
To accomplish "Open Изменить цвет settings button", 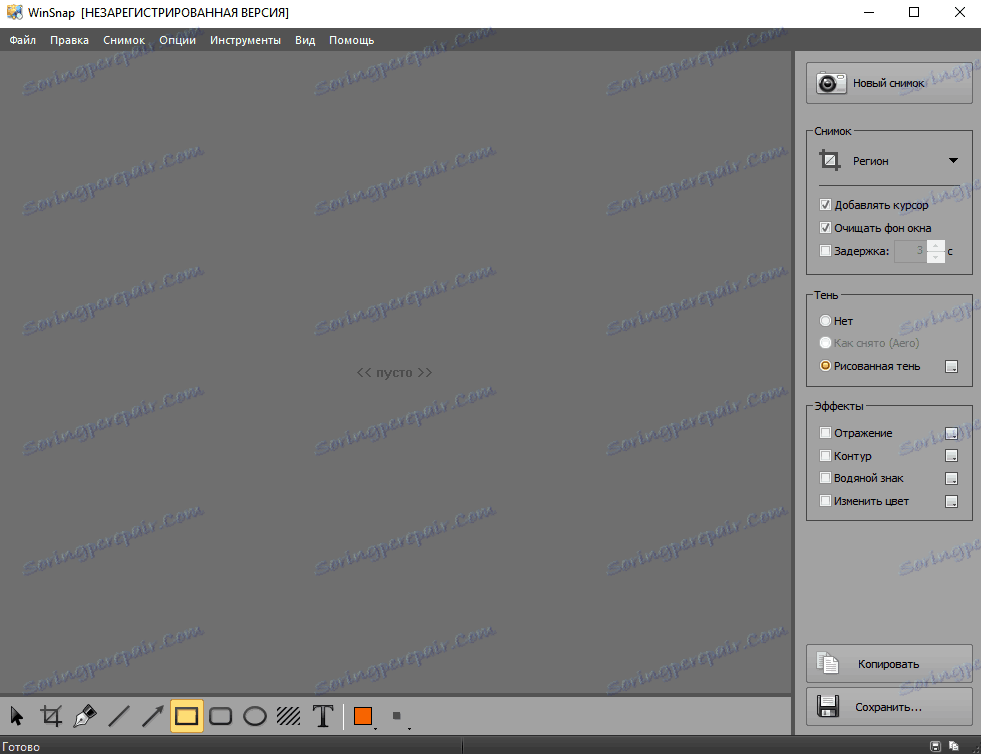I will coord(951,501).
